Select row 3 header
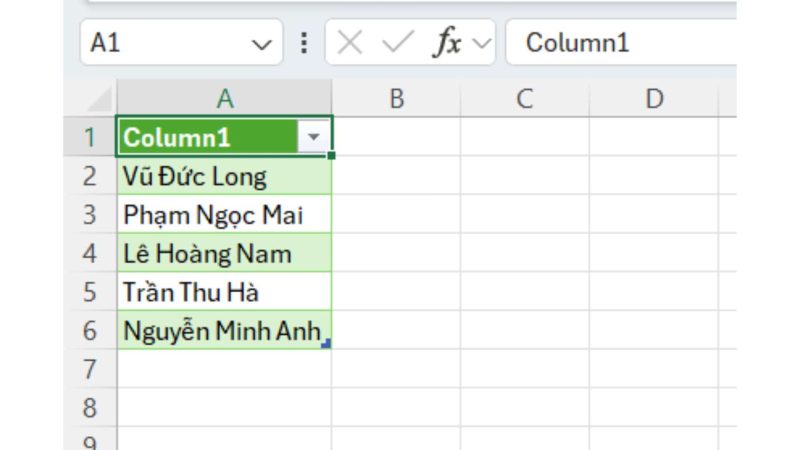This screenshot has height=450, width=800. [x=90, y=214]
